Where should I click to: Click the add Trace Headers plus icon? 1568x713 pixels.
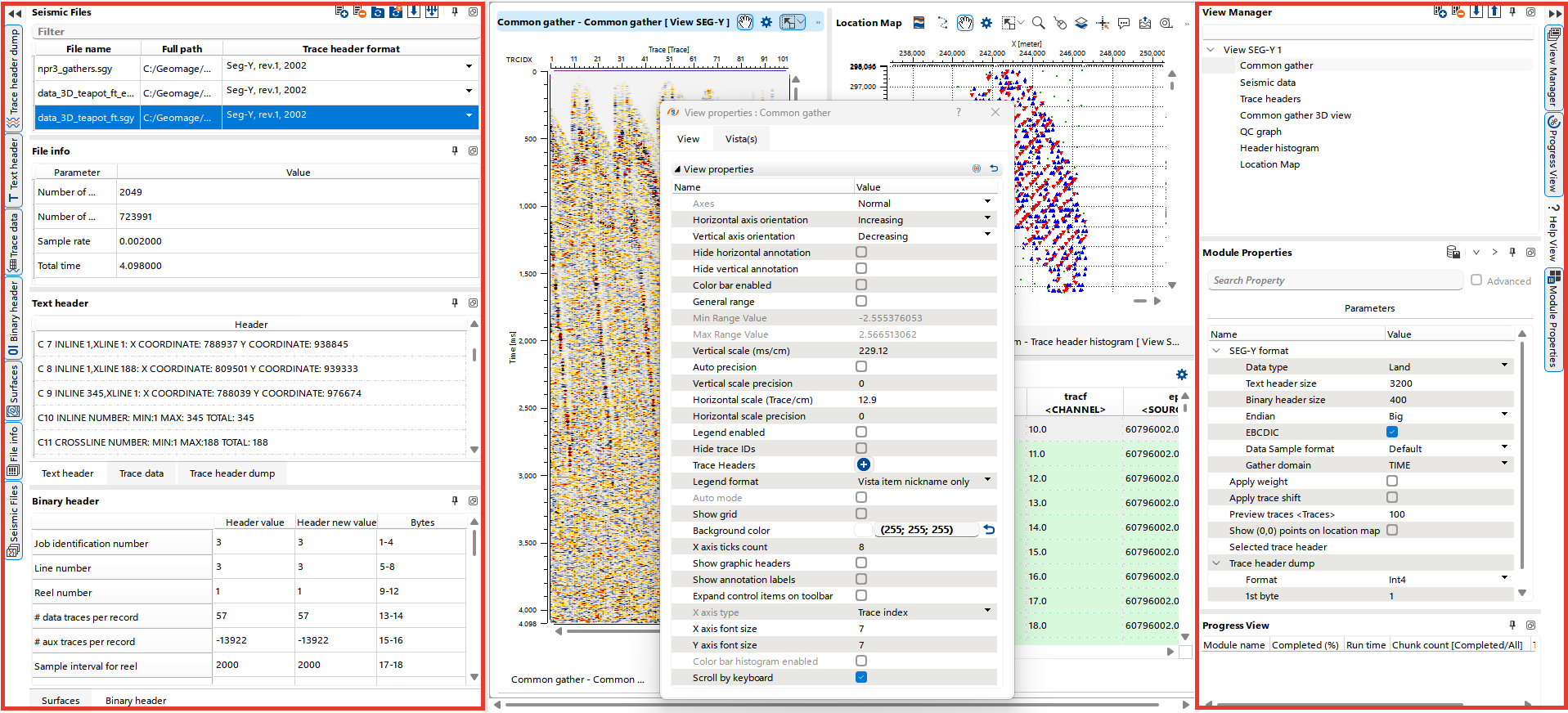[863, 464]
